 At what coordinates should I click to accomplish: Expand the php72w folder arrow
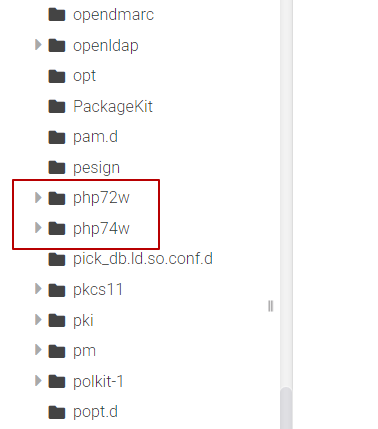coord(38,198)
